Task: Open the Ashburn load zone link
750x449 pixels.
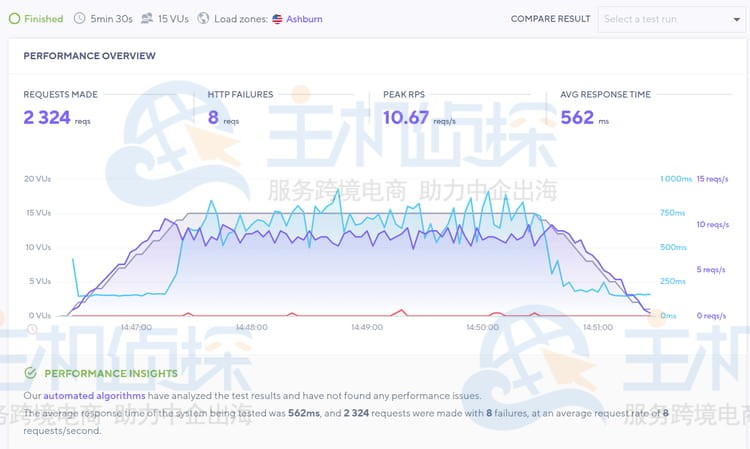Action: pyautogui.click(x=305, y=19)
